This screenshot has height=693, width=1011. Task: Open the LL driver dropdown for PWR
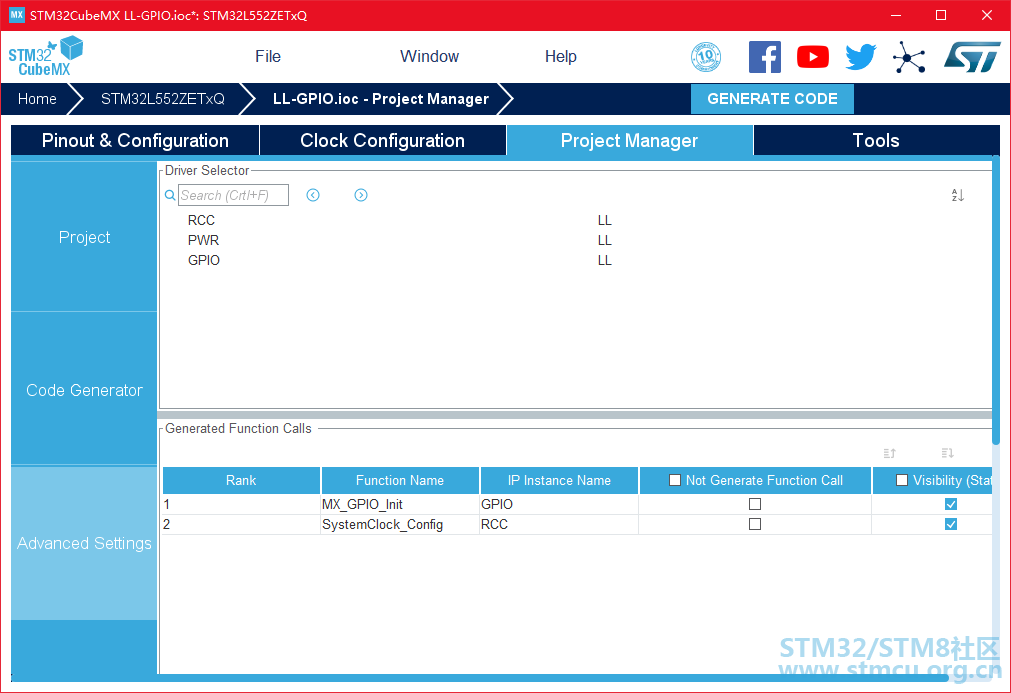click(604, 240)
